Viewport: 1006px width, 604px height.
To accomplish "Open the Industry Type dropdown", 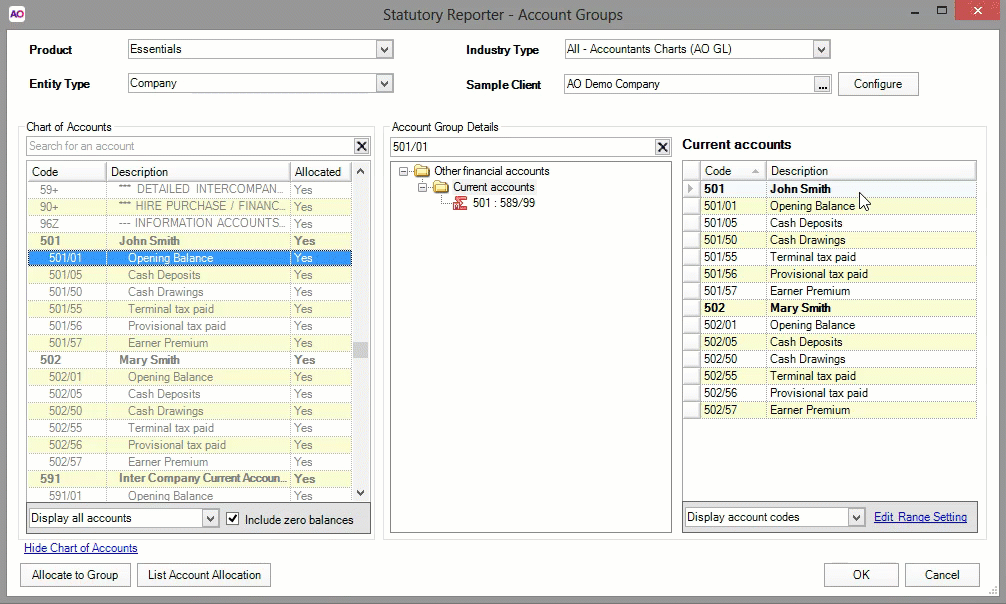I will [x=821, y=50].
